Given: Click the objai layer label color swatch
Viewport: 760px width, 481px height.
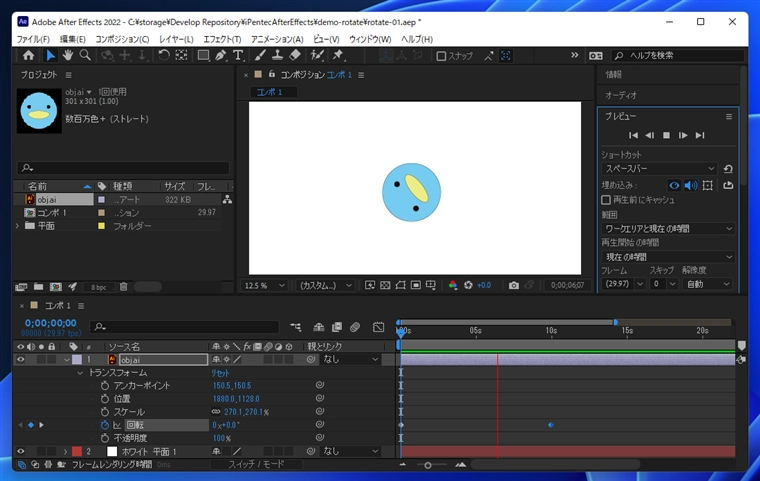Looking at the screenshot, I should coord(77,360).
